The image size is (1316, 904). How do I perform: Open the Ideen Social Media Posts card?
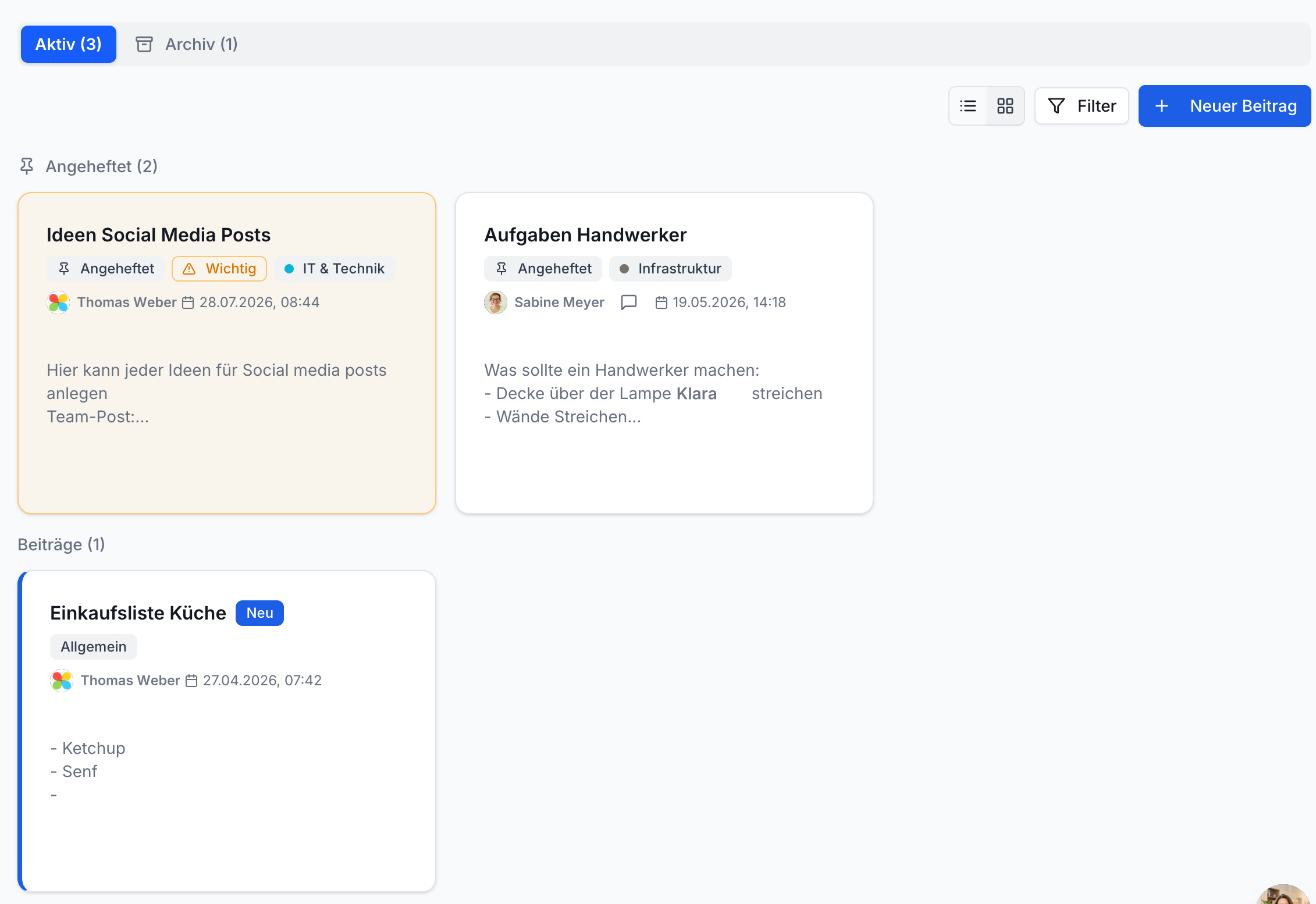pos(227,353)
